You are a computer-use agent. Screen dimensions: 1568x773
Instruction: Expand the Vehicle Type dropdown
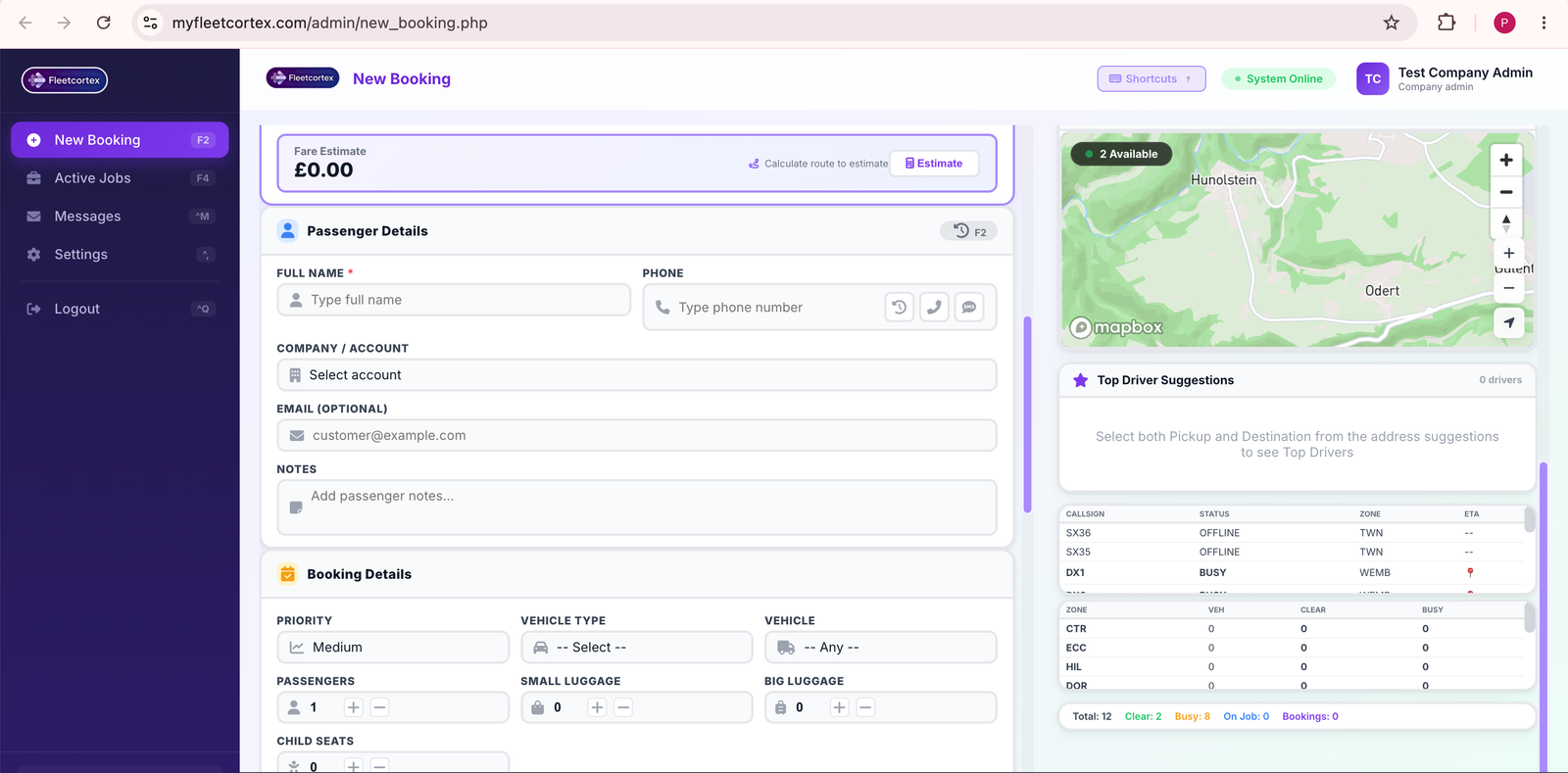click(x=637, y=648)
